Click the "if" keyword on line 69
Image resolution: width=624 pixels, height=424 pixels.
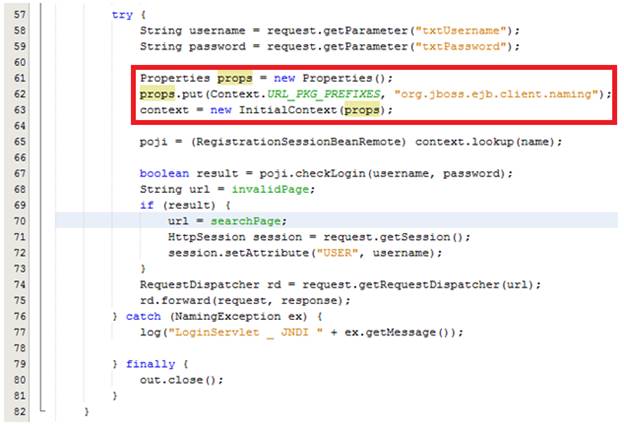click(x=146, y=205)
